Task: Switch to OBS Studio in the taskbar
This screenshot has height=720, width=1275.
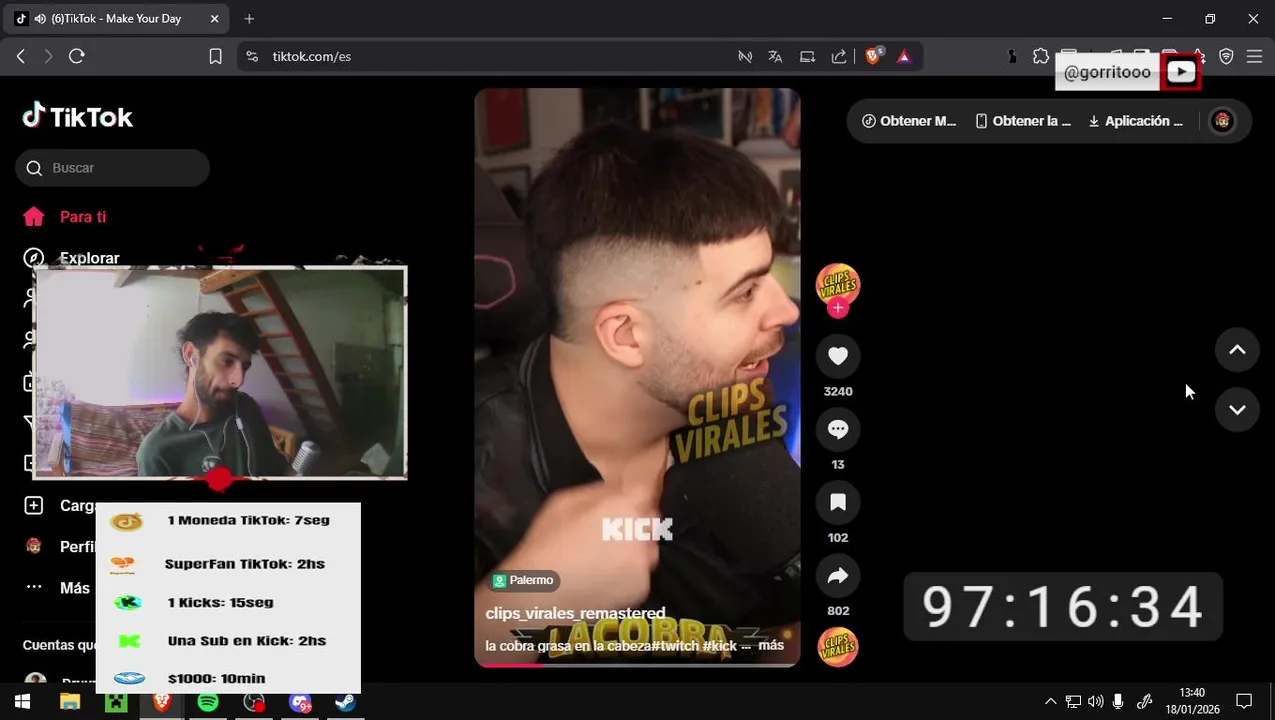Action: [254, 703]
